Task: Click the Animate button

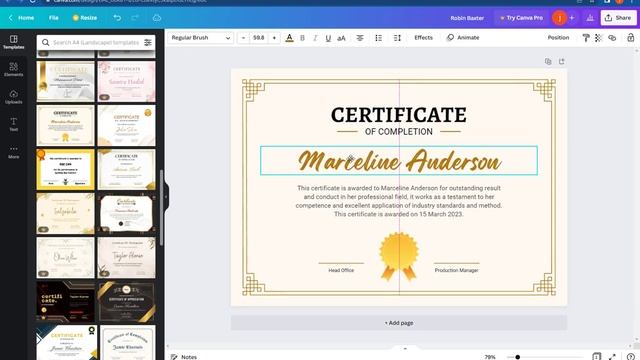Action: coord(463,38)
